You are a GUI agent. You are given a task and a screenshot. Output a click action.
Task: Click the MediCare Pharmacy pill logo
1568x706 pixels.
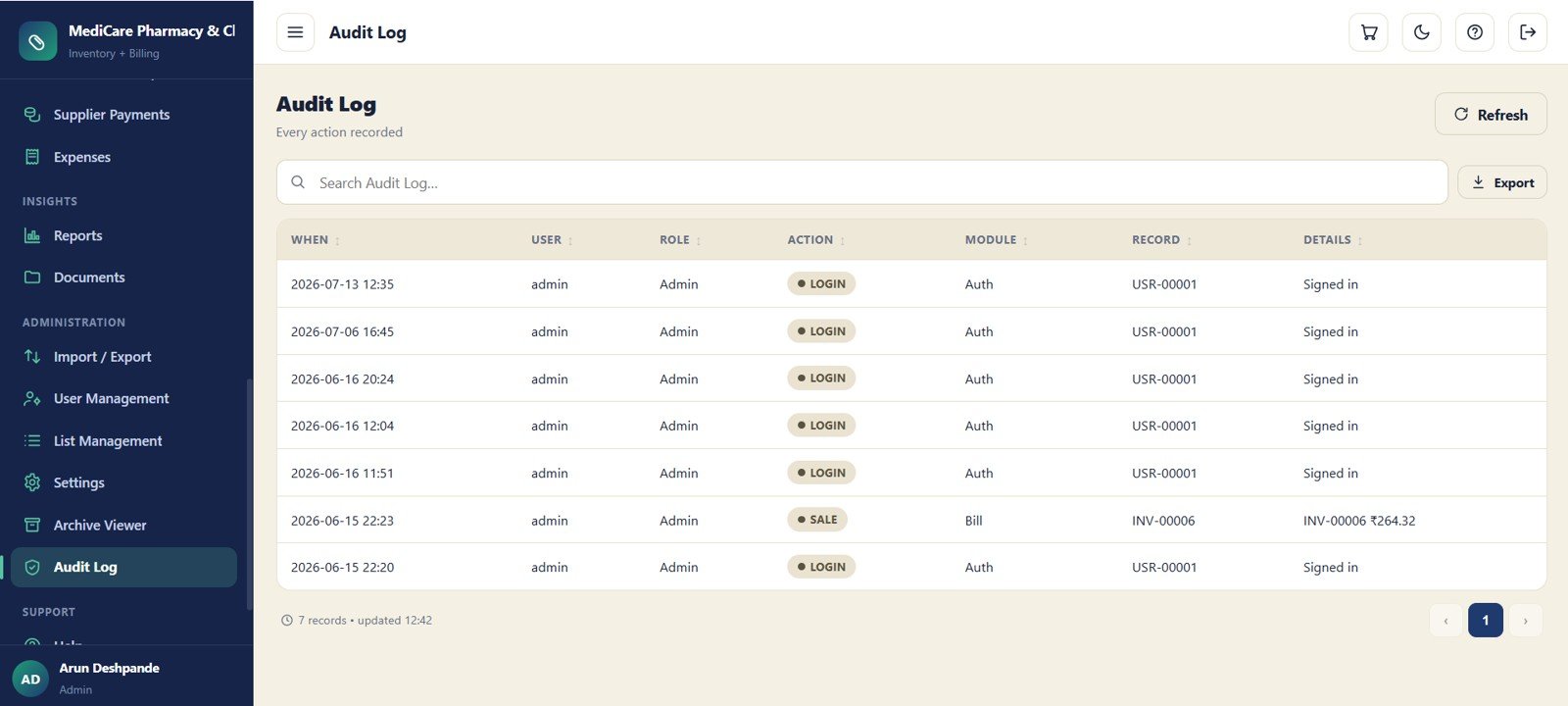pos(37,41)
